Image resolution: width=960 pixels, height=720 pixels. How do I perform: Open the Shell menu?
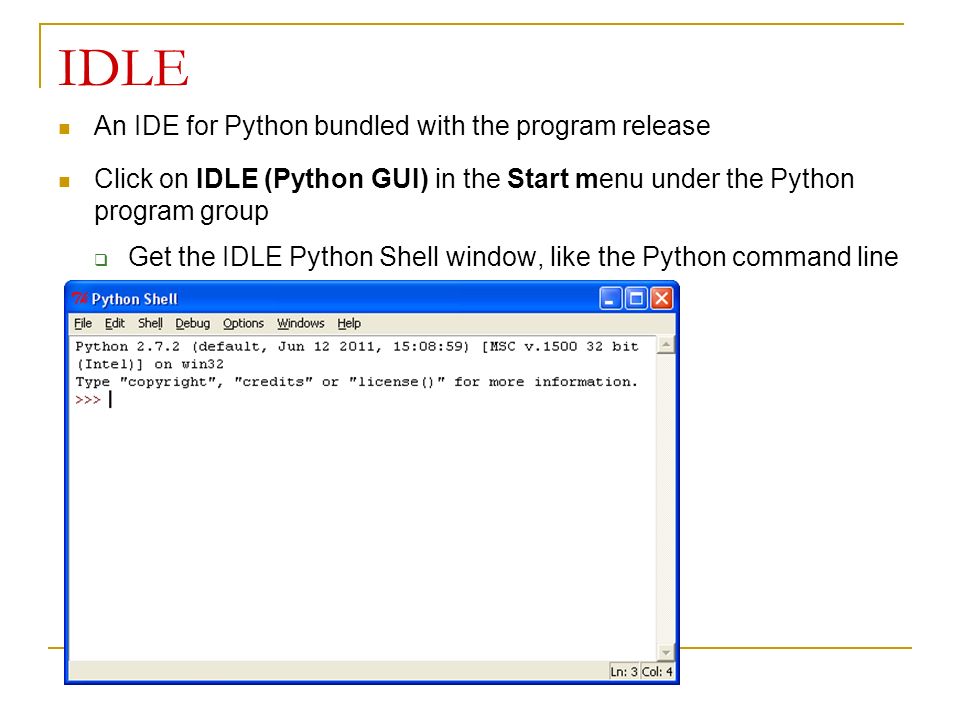[150, 323]
